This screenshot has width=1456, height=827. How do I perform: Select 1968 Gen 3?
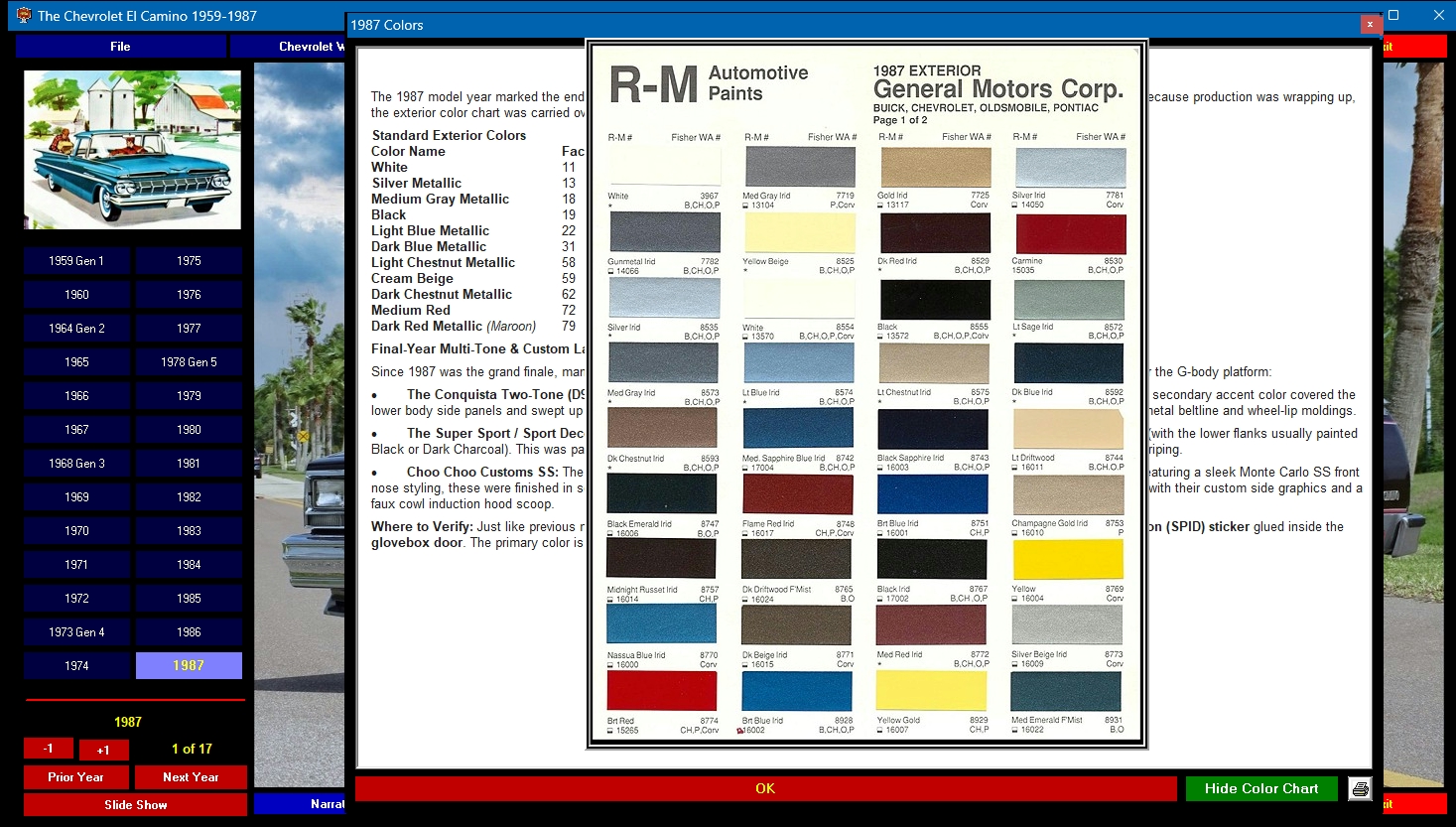[76, 464]
